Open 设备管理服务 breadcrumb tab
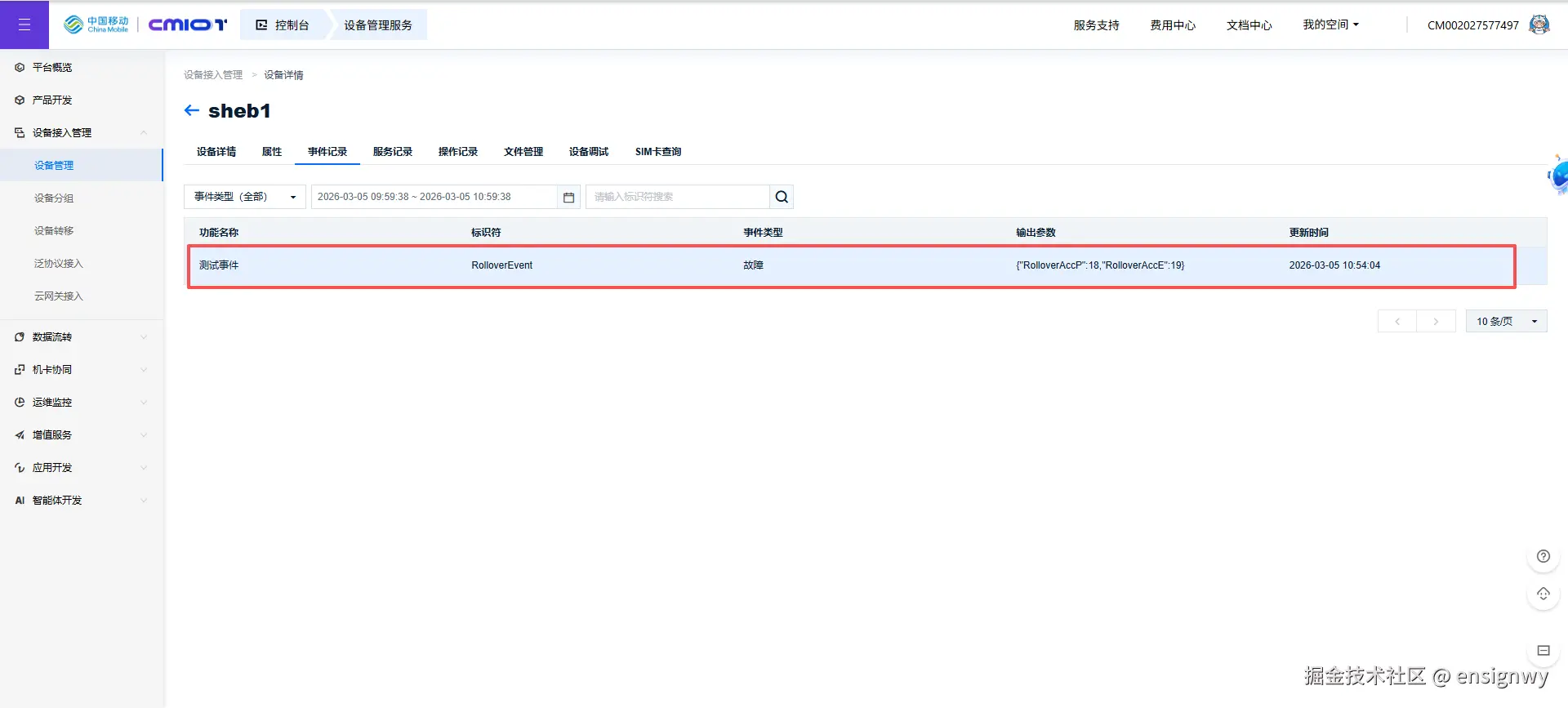 [378, 25]
